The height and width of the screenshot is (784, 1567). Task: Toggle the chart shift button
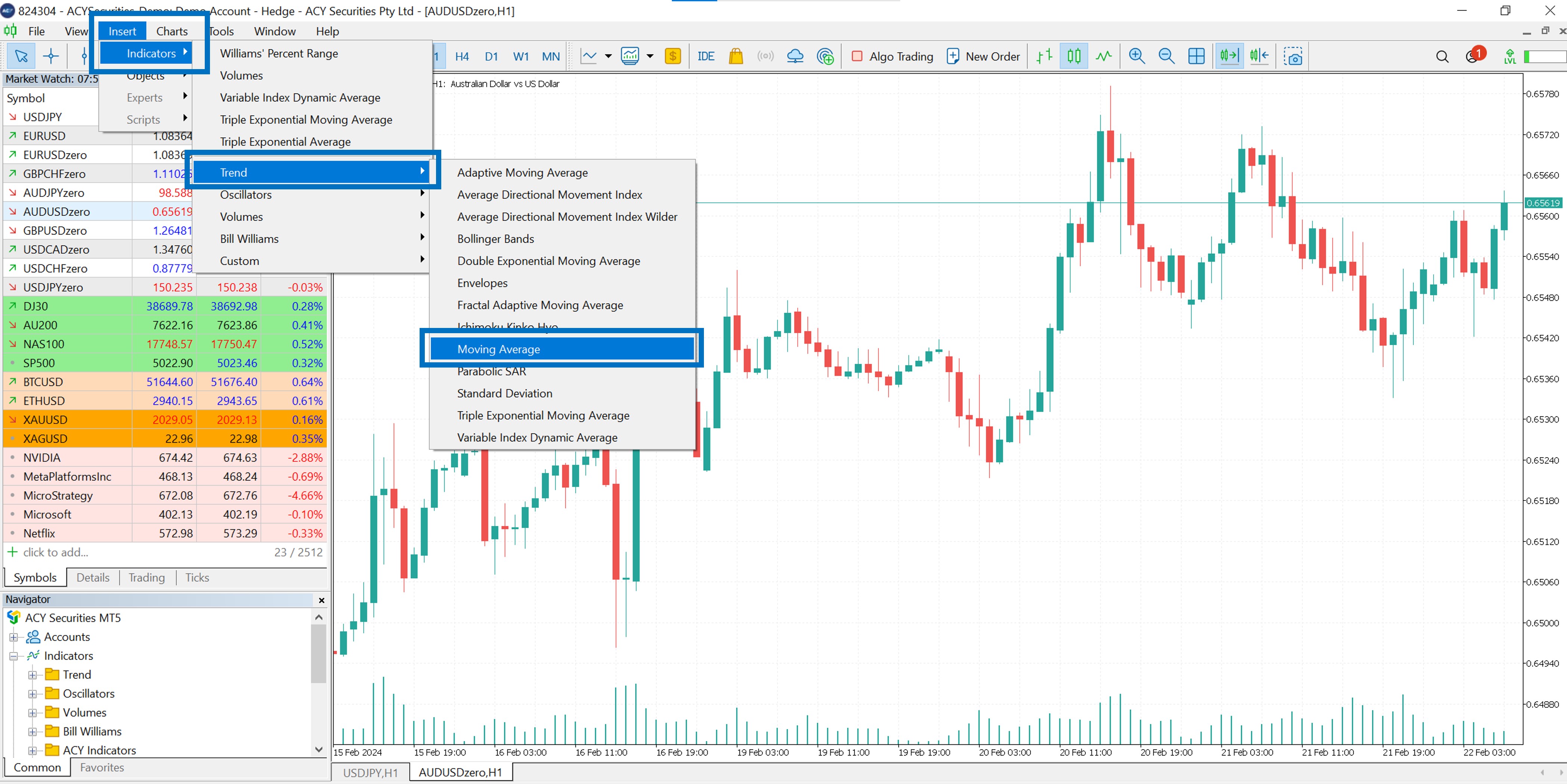click(x=1259, y=56)
